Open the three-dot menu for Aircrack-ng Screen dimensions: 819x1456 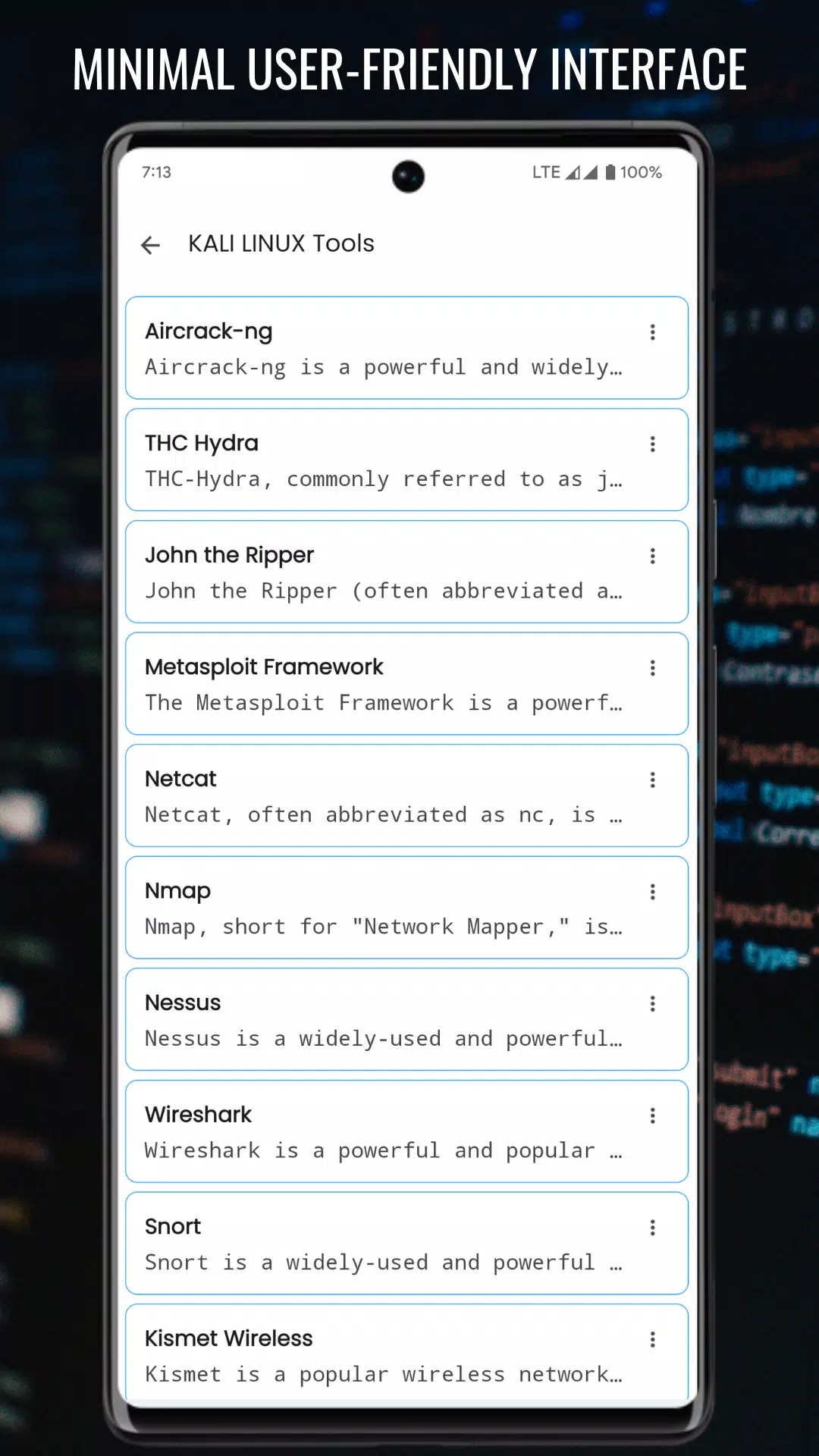pyautogui.click(x=652, y=332)
